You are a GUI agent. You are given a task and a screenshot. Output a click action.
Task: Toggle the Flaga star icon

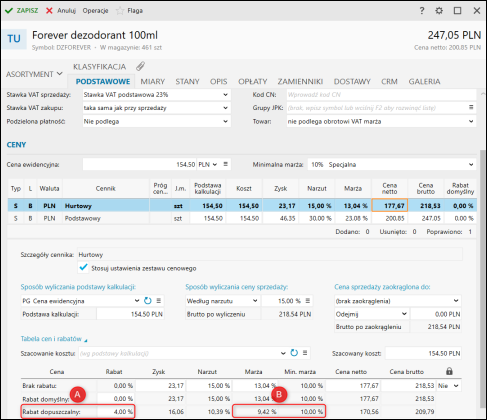120,11
